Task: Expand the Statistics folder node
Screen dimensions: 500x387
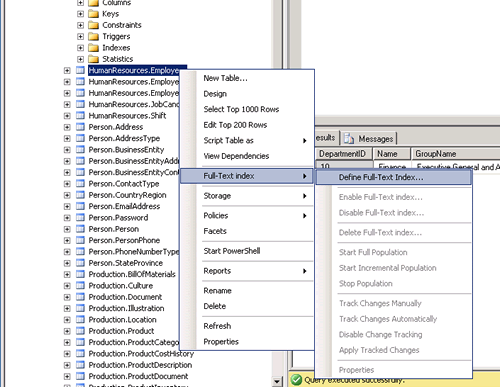Action: pos(80,59)
